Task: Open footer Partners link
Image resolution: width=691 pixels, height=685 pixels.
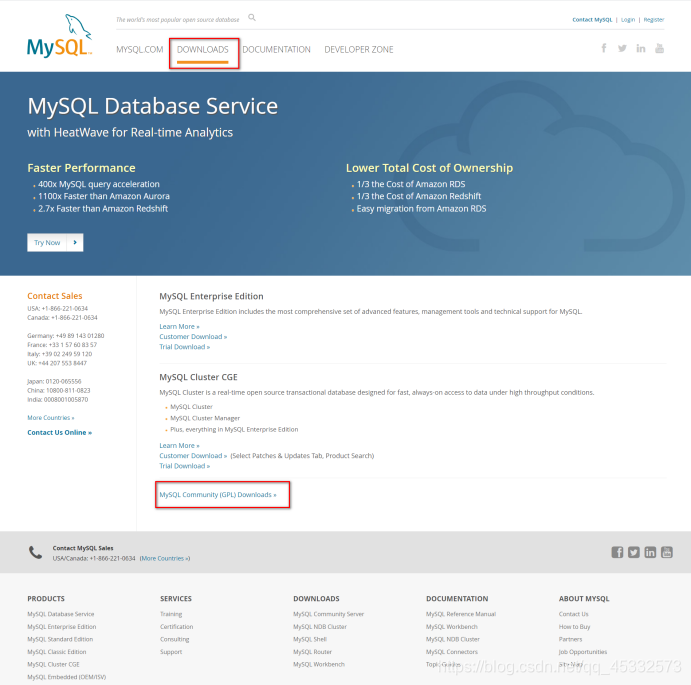Action: (570, 639)
